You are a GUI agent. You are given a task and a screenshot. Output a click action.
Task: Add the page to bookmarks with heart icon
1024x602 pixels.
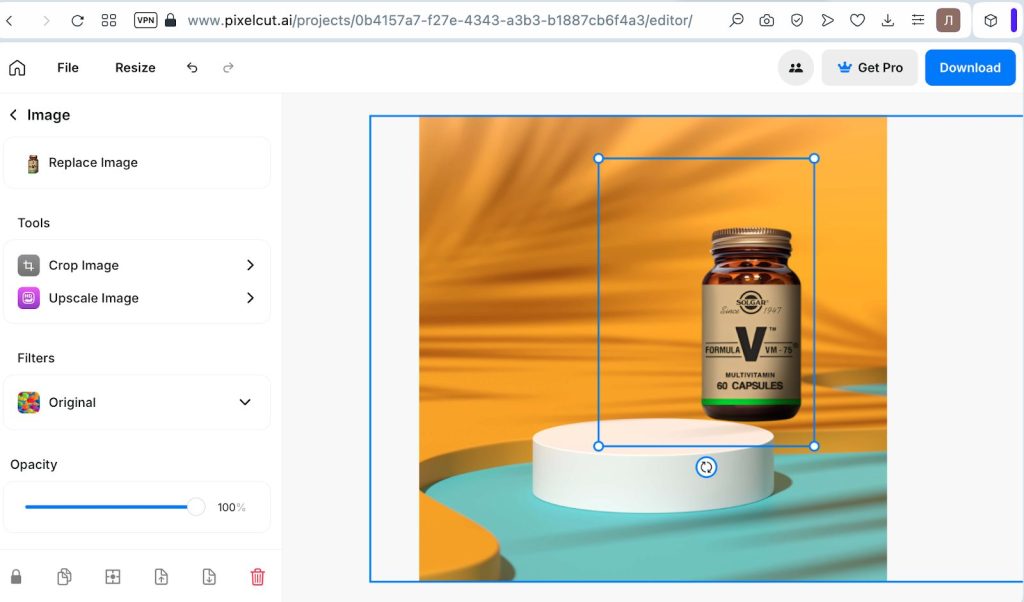[857, 20]
